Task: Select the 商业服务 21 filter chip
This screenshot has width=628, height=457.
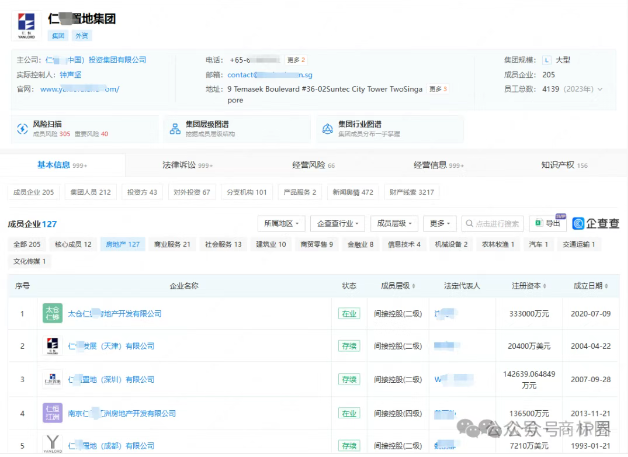Action: click(171, 244)
